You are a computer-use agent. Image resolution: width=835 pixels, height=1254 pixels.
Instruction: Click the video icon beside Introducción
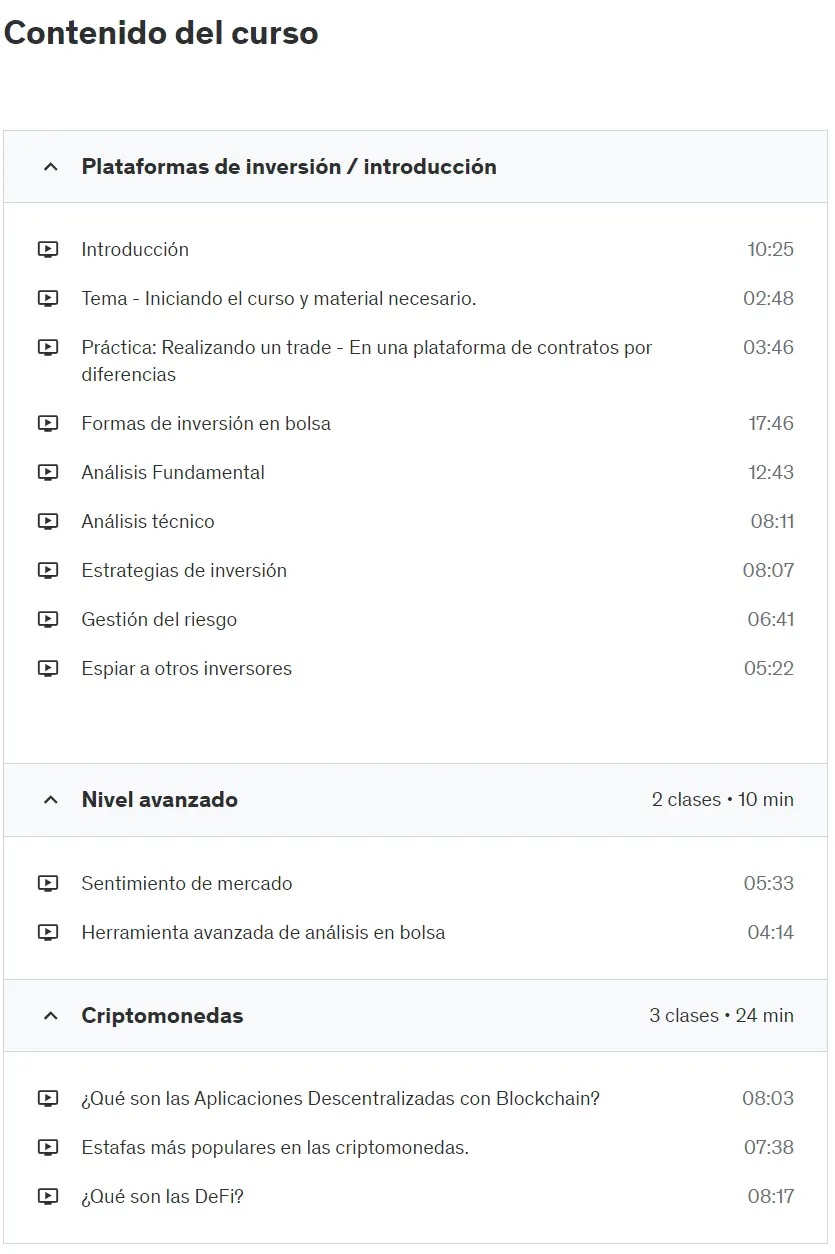coord(48,250)
